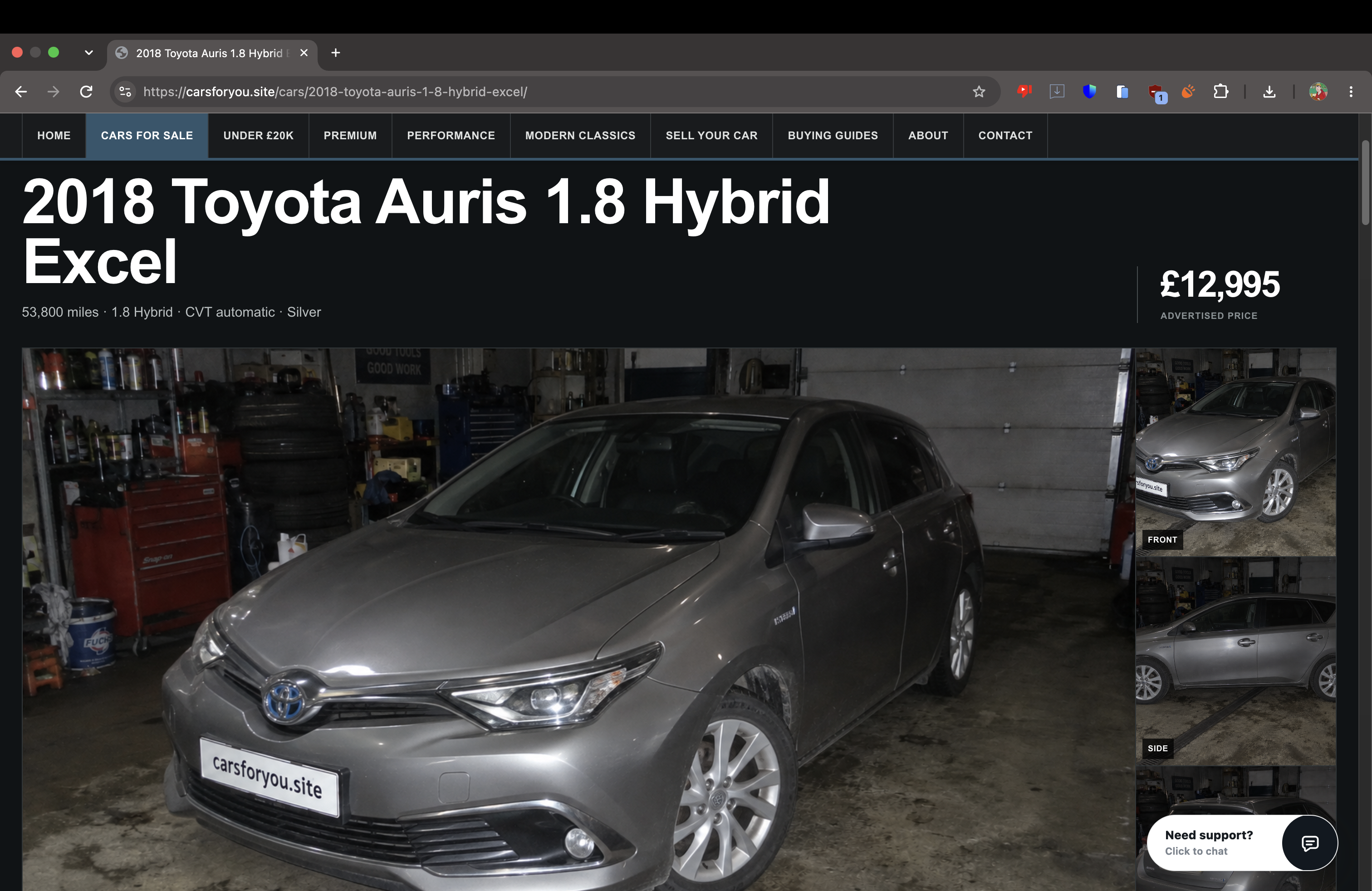Screen dimensions: 1372x891
Task: Click the 2018 Toyota Auris heading
Action: click(426, 231)
